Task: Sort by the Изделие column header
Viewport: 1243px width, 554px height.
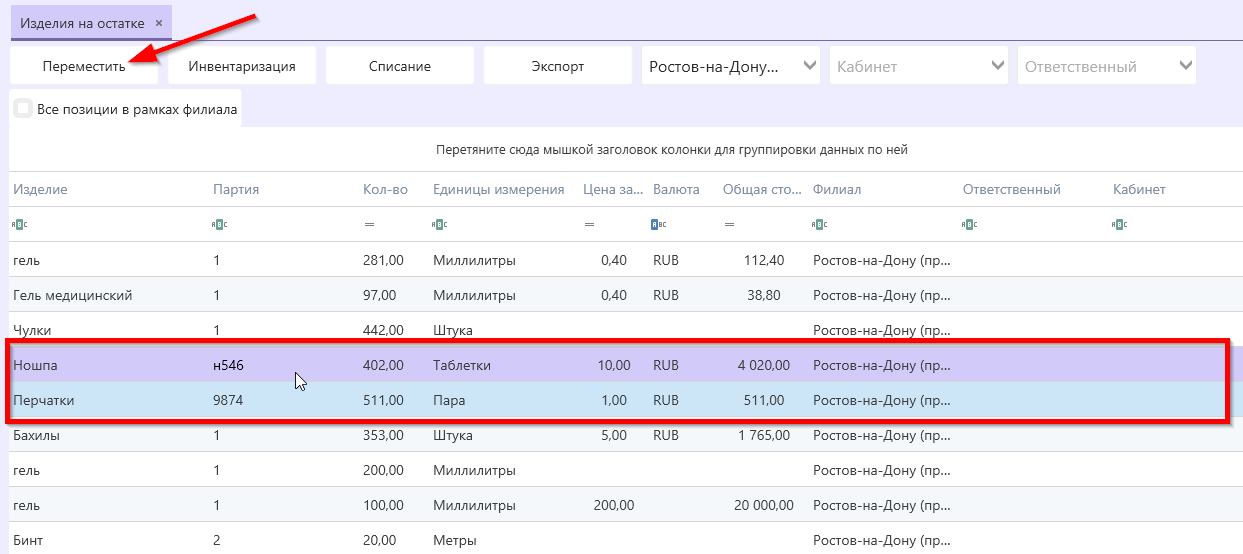Action: coord(40,189)
